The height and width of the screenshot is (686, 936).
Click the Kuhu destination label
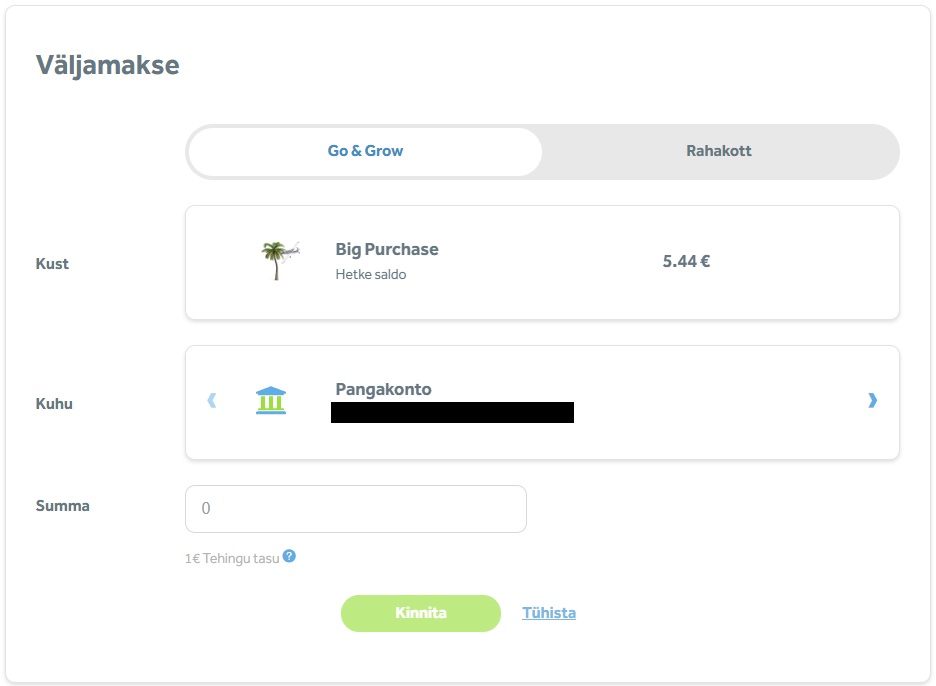coord(54,404)
